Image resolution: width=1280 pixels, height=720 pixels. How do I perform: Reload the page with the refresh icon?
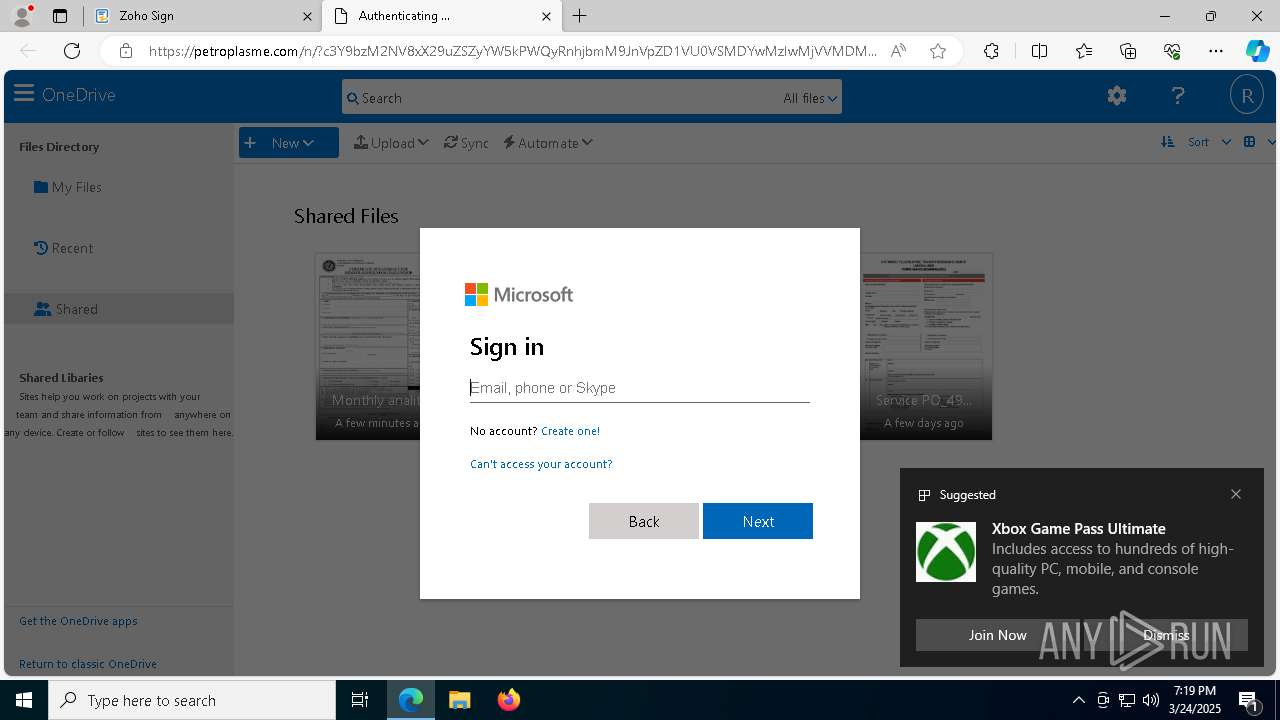pos(72,51)
